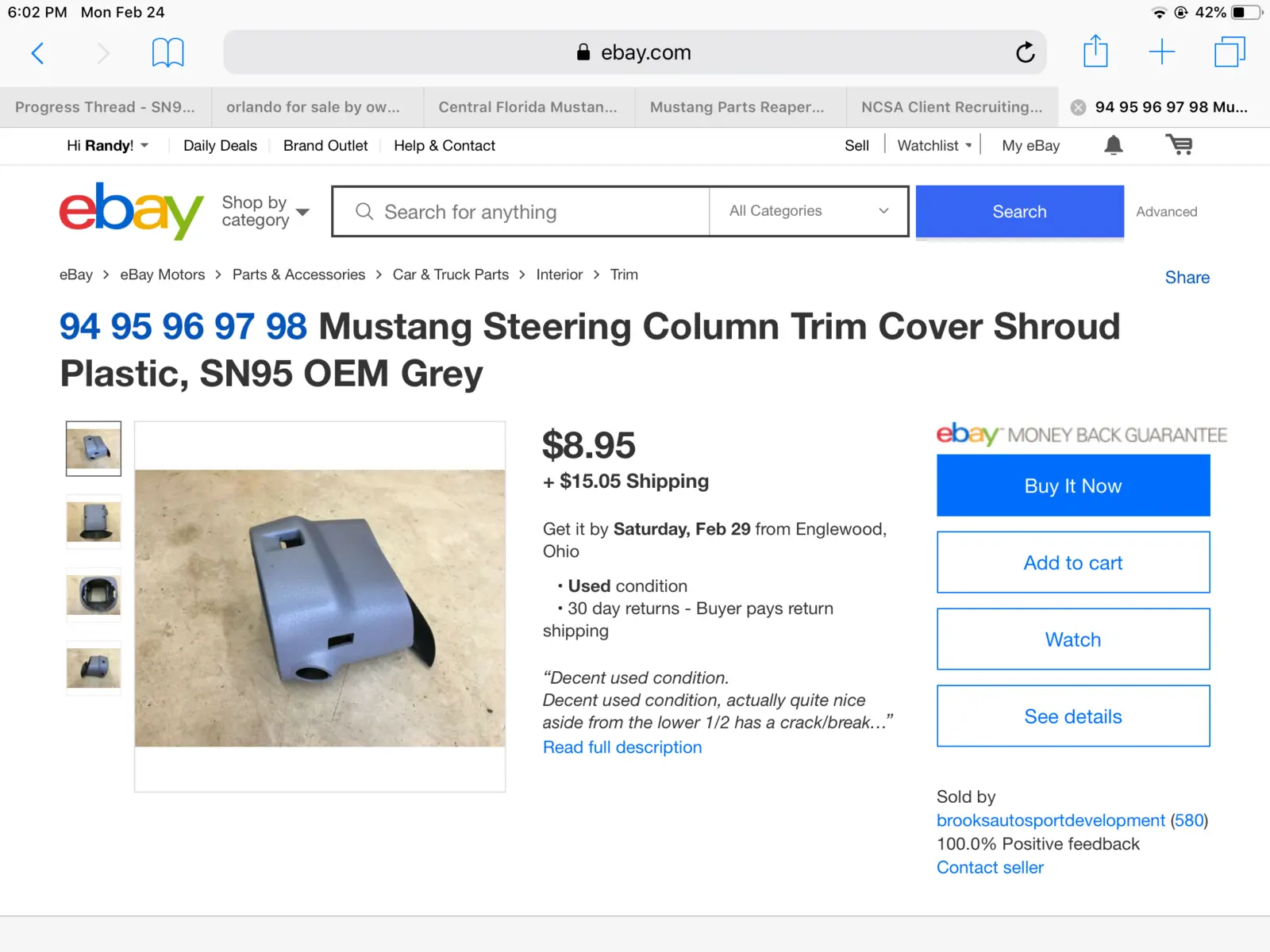Open the All Categories dropdown

point(808,211)
